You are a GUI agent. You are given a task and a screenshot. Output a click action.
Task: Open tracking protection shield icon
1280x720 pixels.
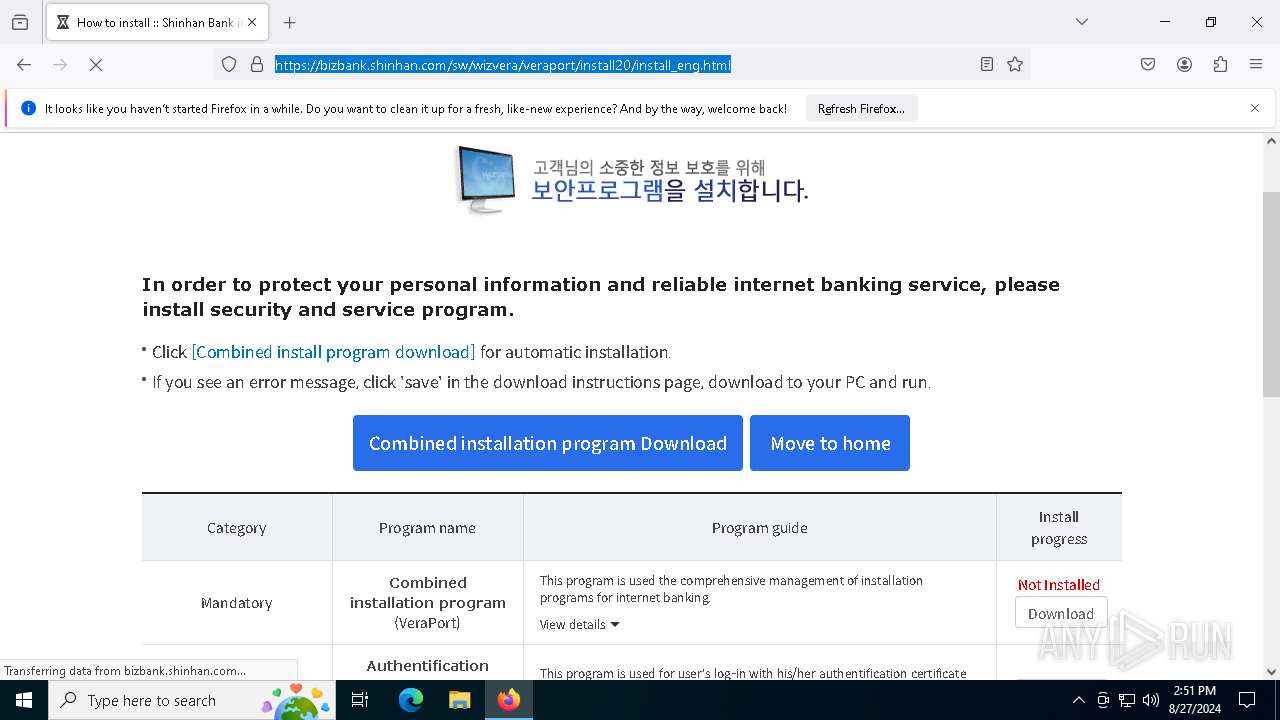(x=229, y=64)
